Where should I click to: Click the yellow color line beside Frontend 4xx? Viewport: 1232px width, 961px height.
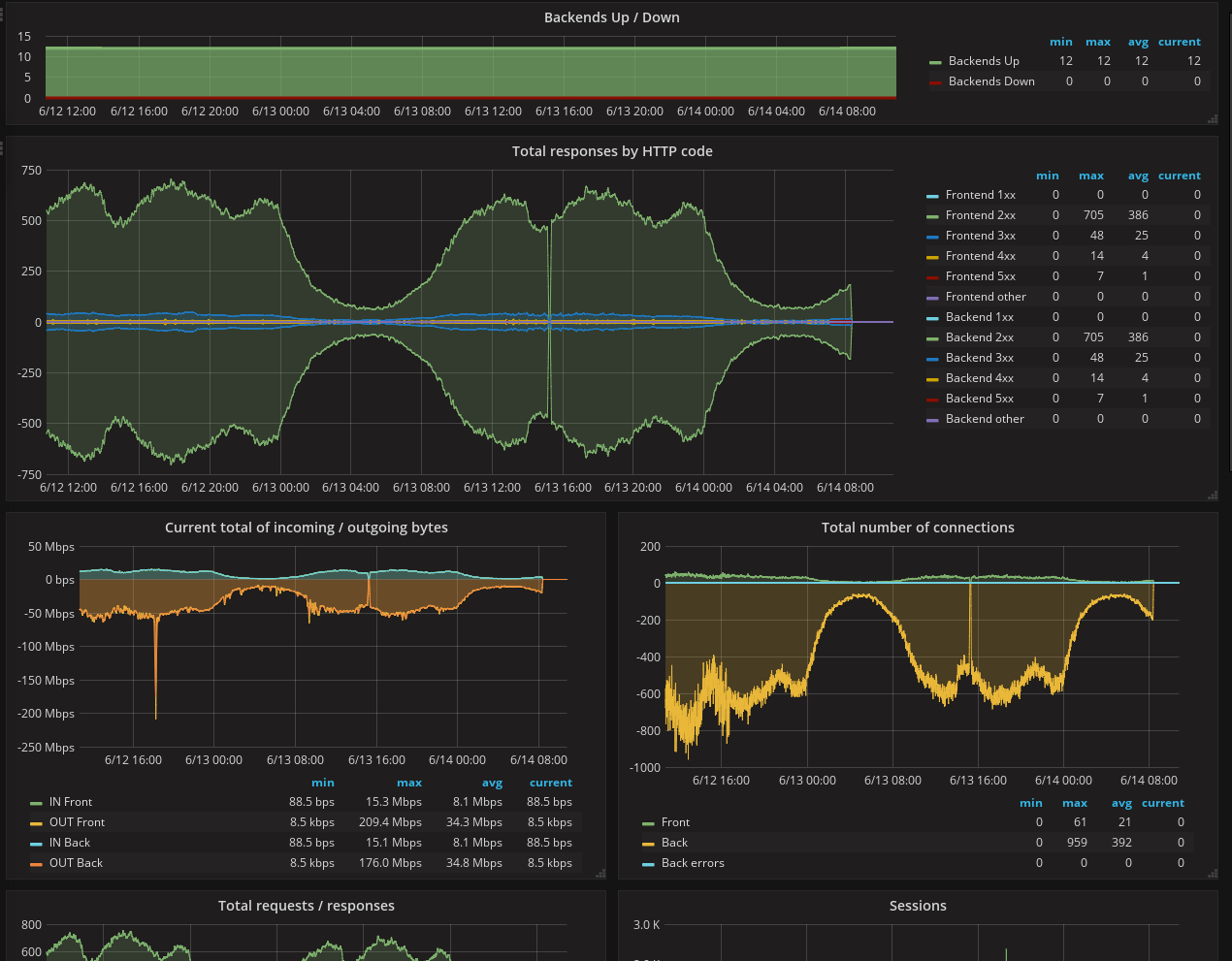pos(932,257)
